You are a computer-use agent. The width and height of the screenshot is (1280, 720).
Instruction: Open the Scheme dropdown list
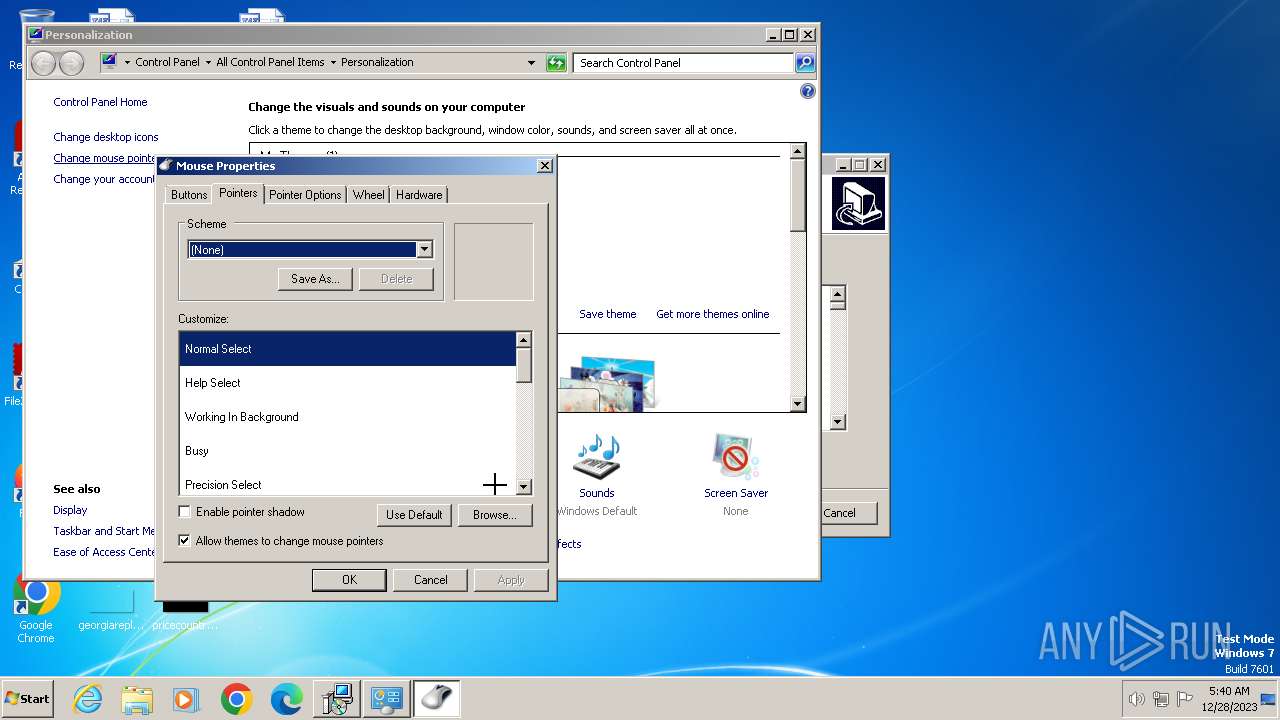[424, 250]
